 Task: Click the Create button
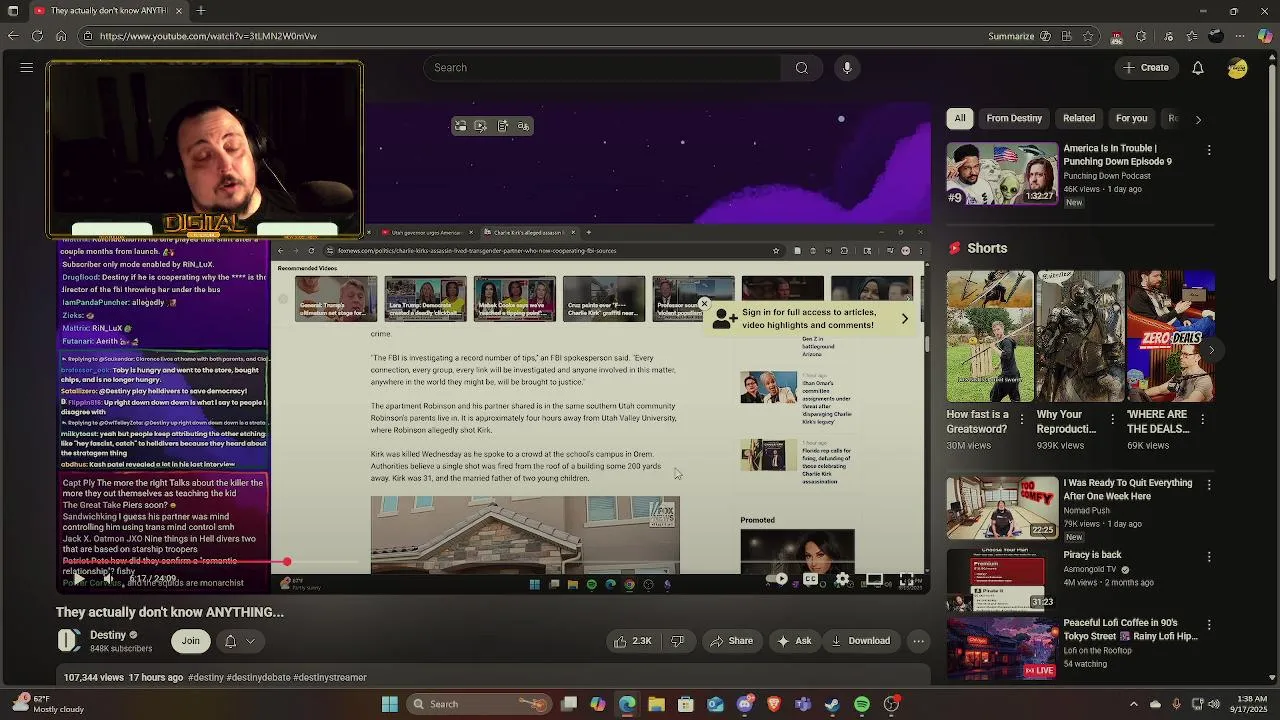(x=1145, y=68)
